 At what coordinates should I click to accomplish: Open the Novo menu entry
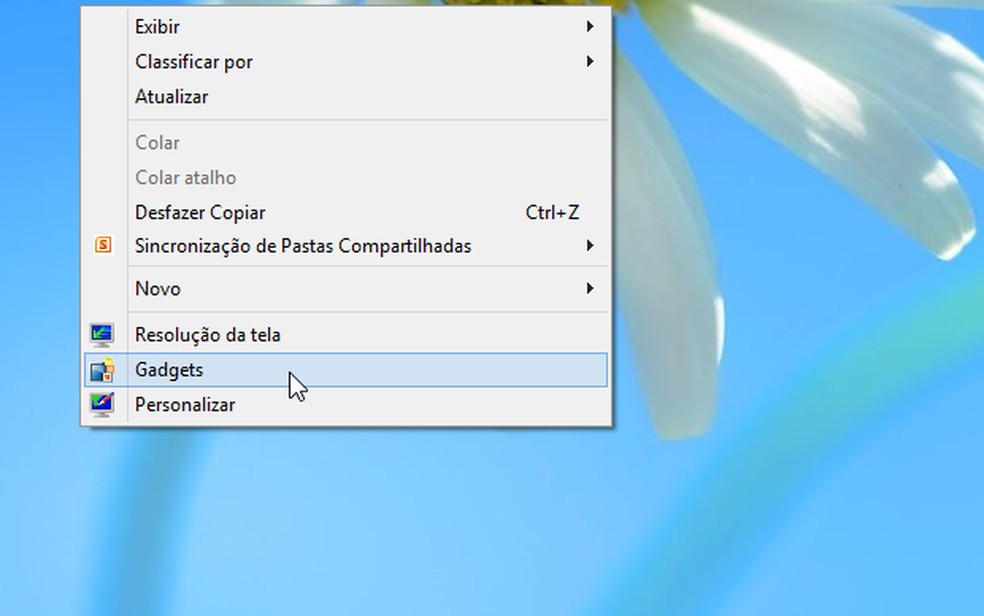pyautogui.click(x=346, y=289)
